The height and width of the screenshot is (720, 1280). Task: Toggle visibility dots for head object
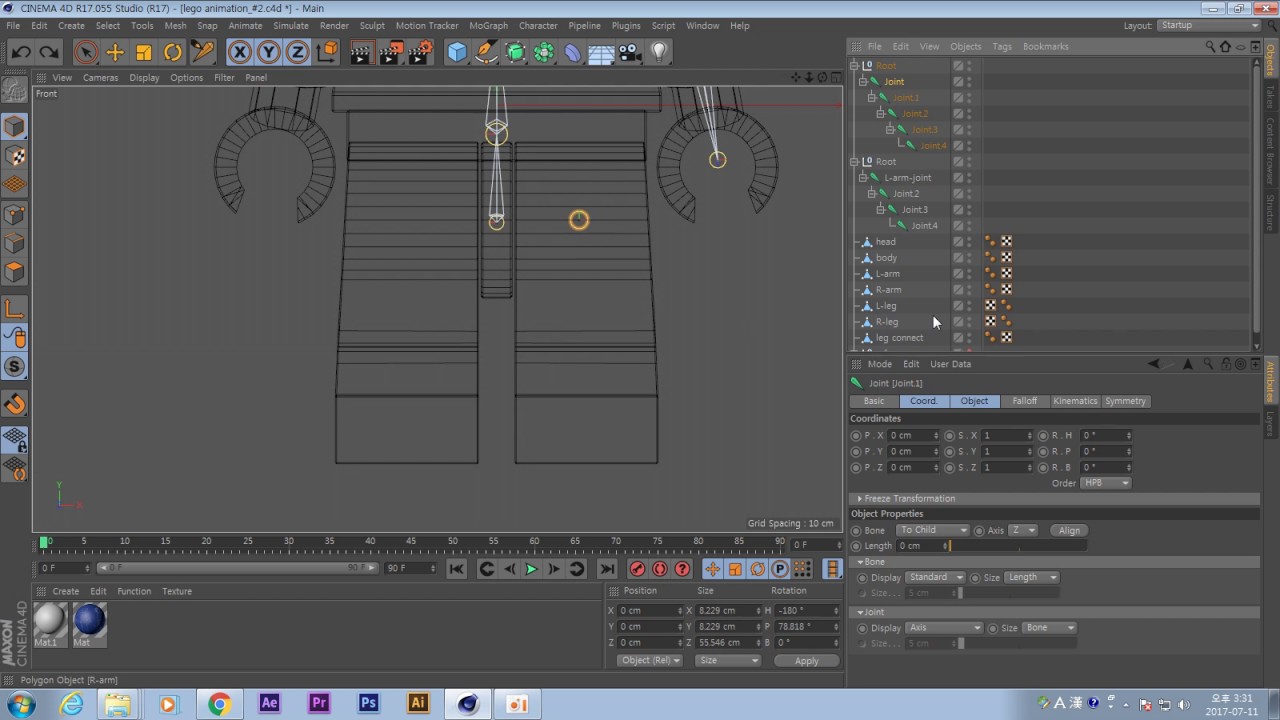pos(969,242)
